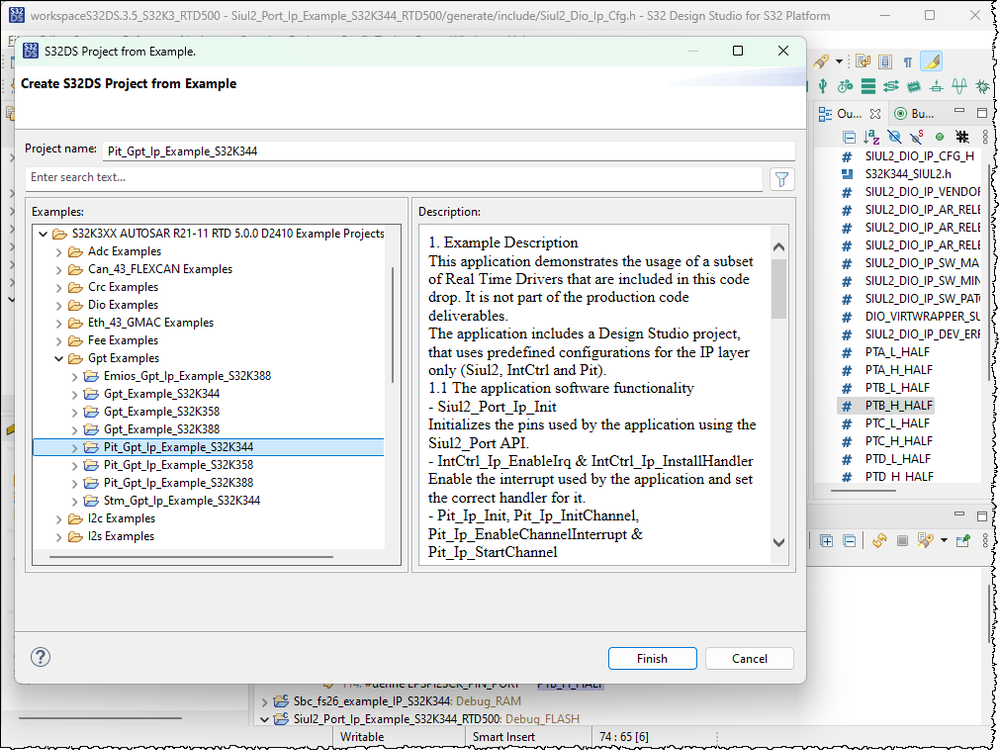Toggle Hide Fields in the Outline view

pos(894,137)
